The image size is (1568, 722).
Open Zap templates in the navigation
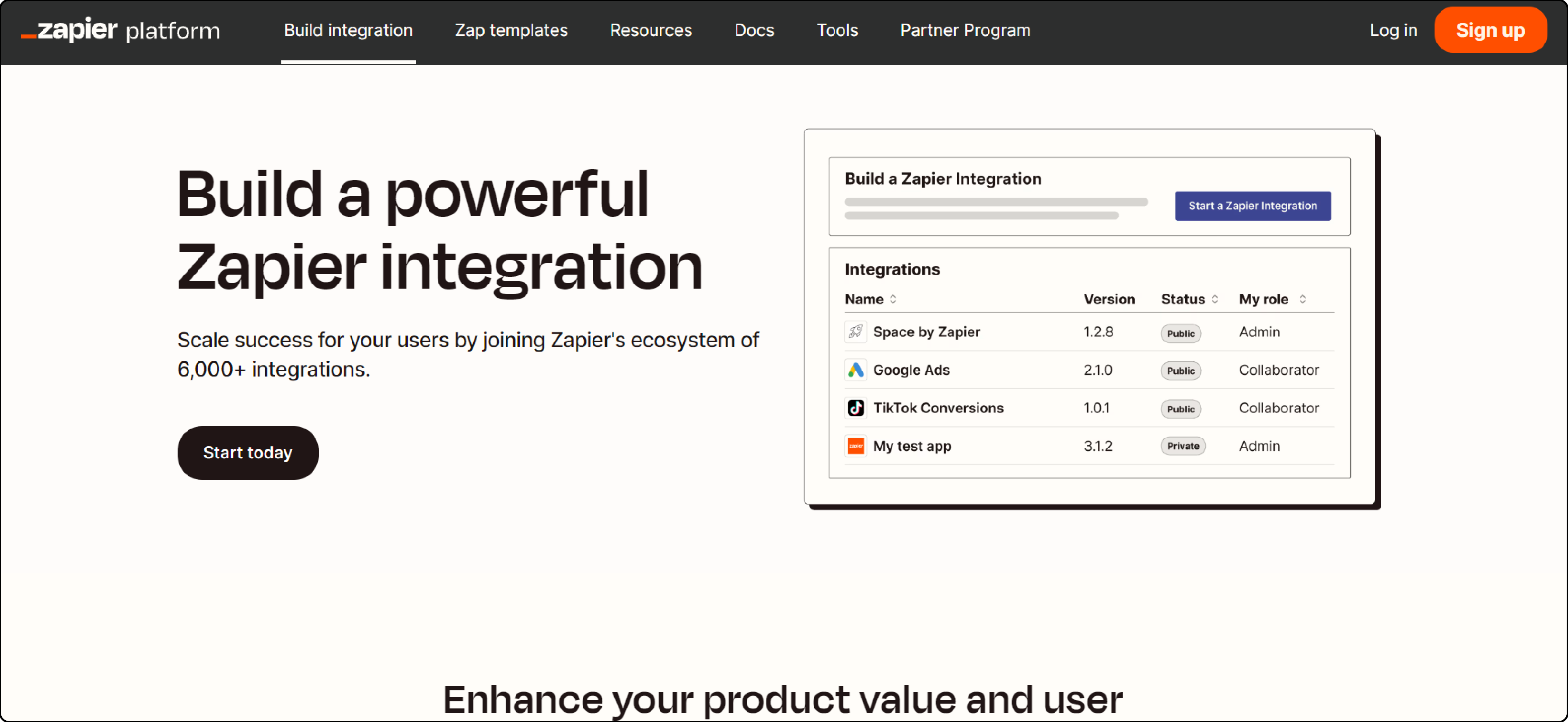(511, 31)
